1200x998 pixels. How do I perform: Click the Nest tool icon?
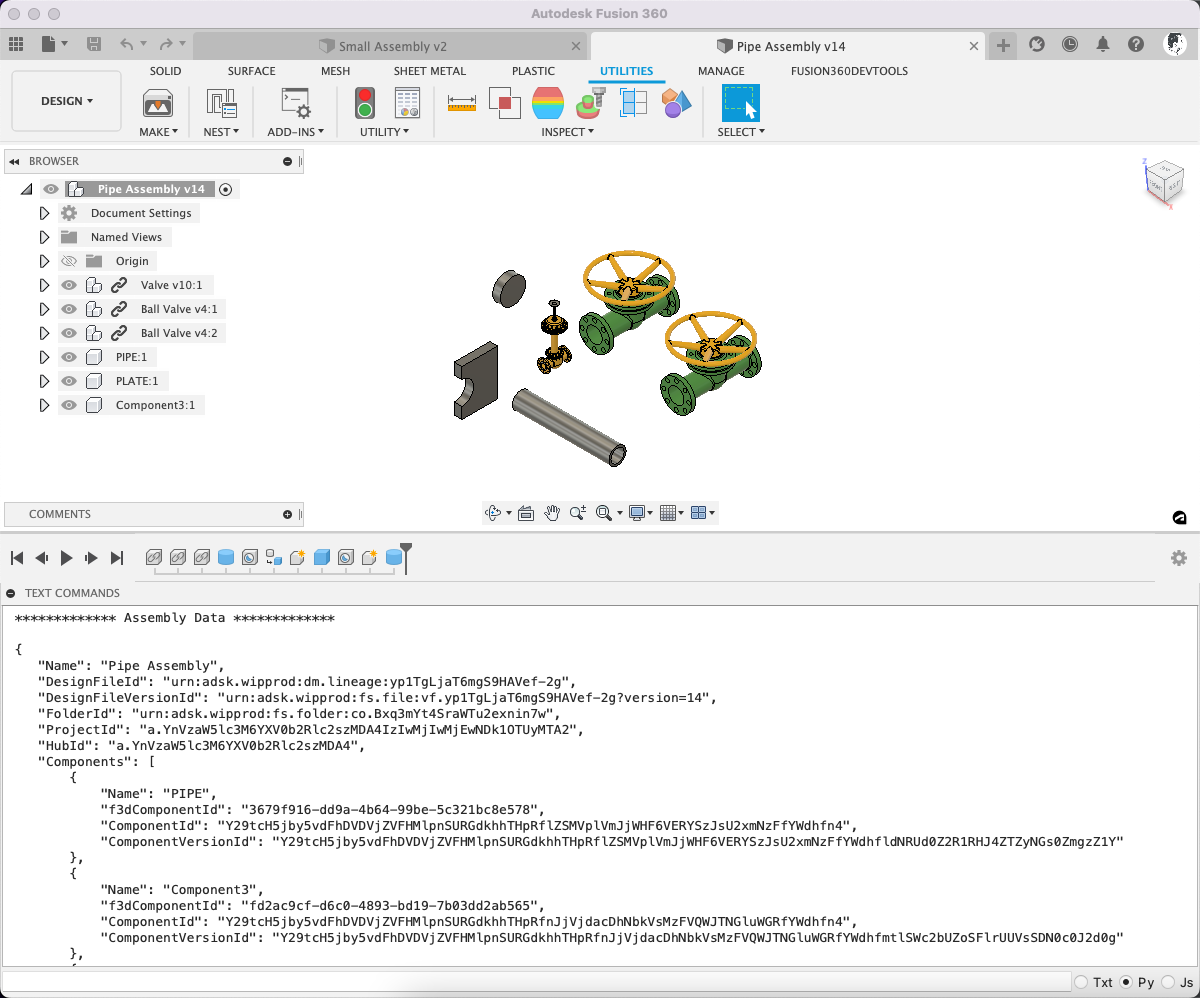tap(221, 103)
